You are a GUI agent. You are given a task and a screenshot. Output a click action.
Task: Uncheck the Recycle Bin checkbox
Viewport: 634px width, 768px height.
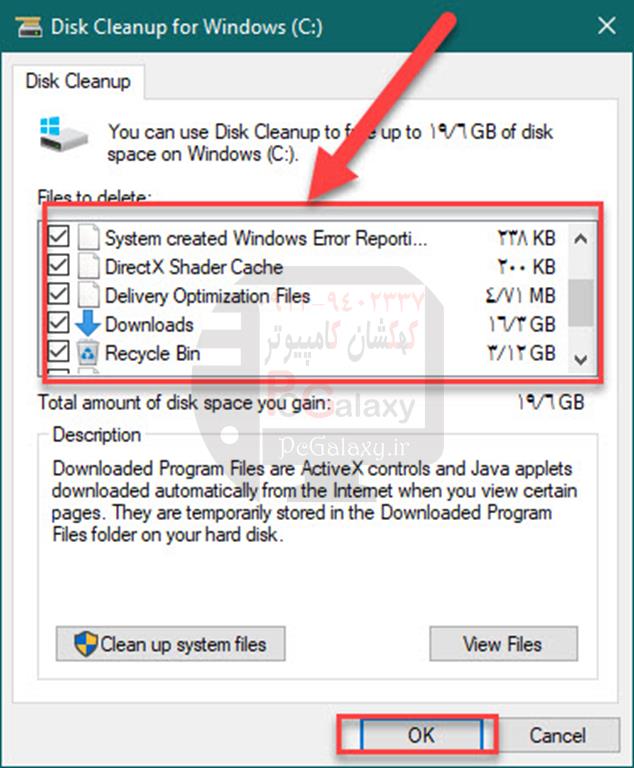[58, 352]
